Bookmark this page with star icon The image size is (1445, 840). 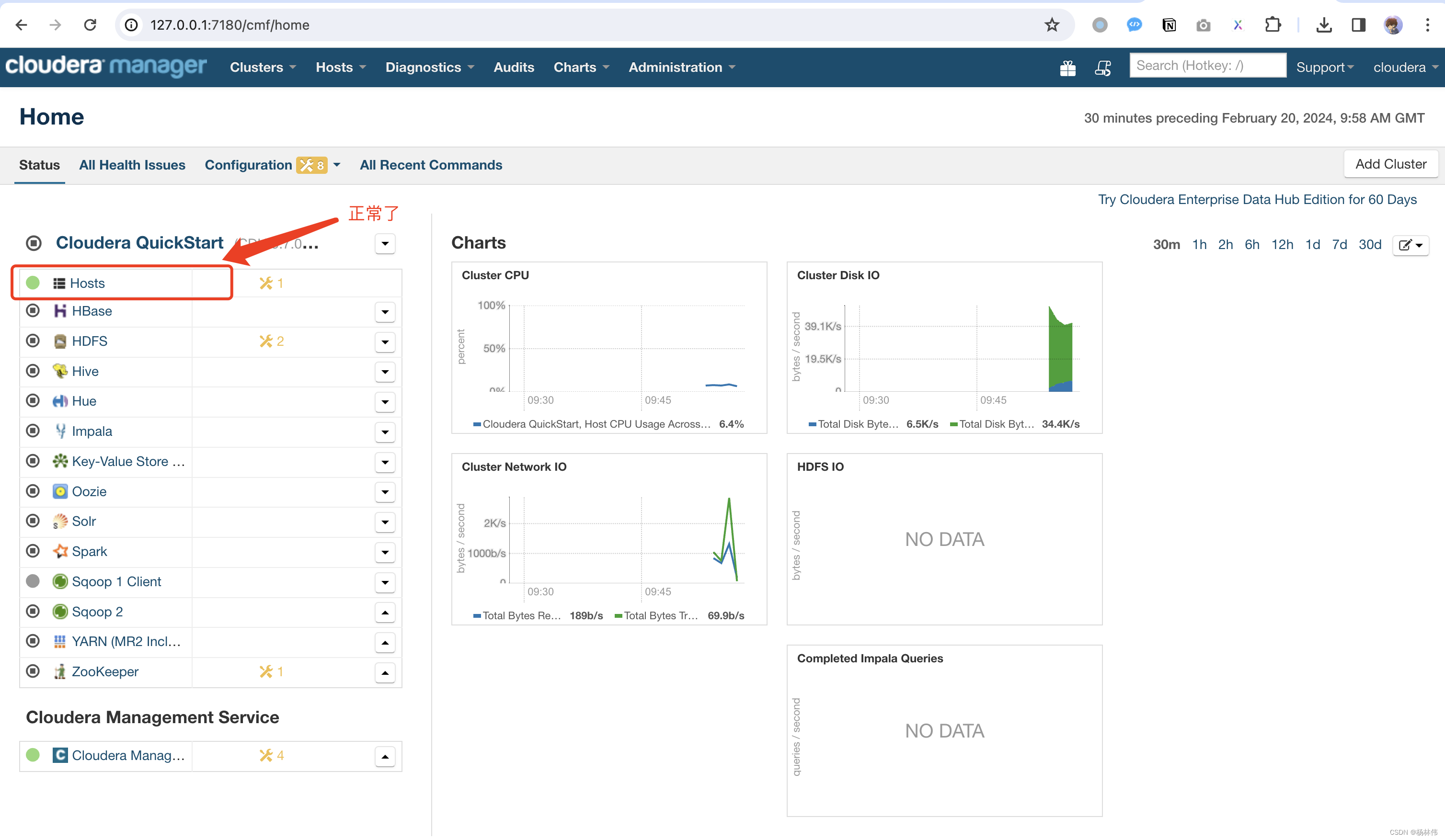point(1052,24)
